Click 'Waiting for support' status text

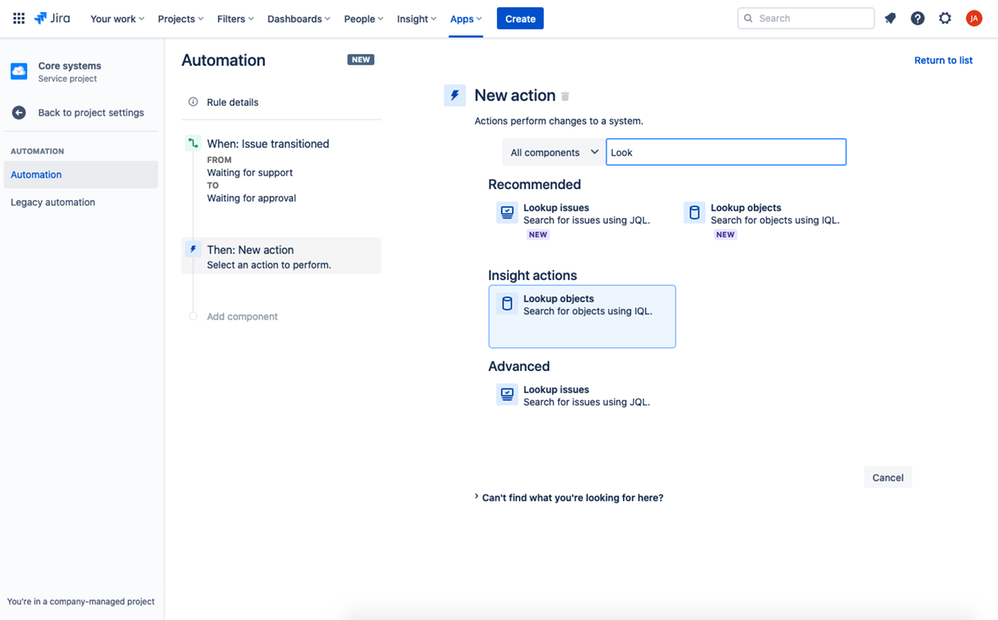click(x=250, y=173)
